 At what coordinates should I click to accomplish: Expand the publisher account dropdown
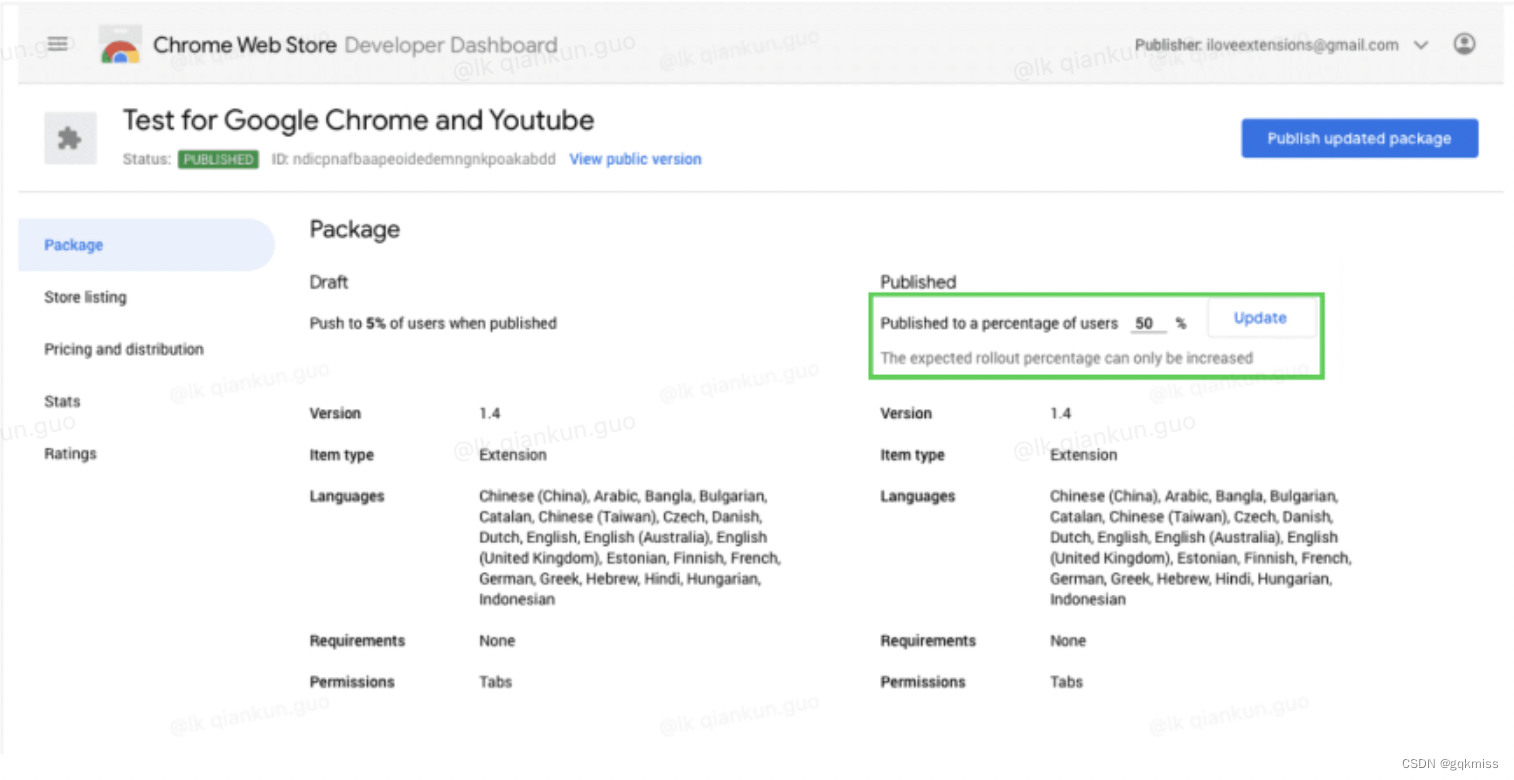click(1421, 45)
